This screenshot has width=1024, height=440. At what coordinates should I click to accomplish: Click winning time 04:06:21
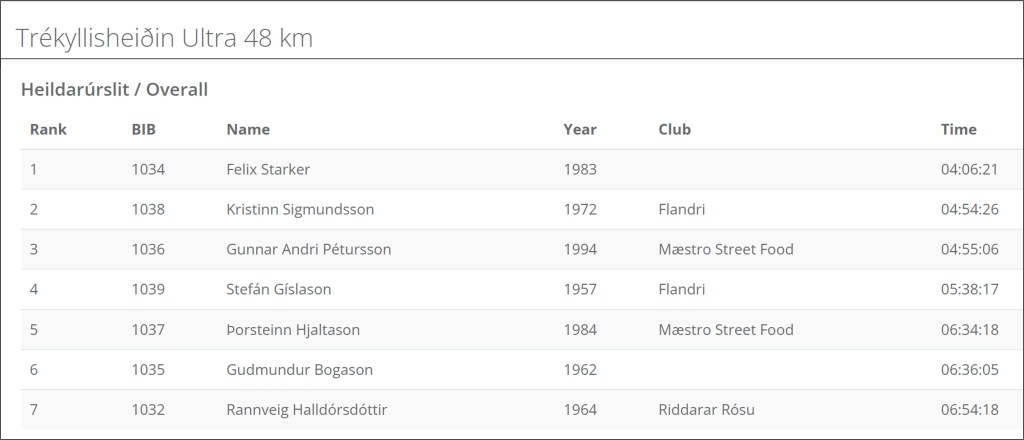(969, 169)
